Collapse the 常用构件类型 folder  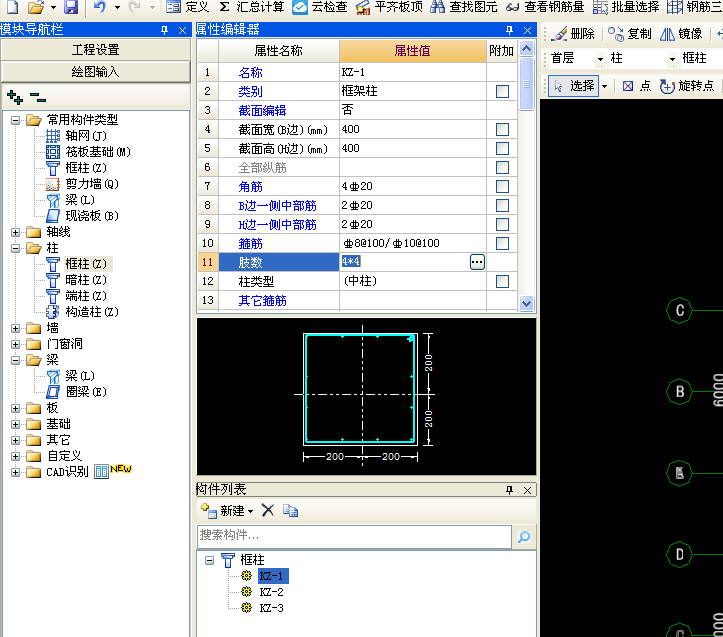15,120
